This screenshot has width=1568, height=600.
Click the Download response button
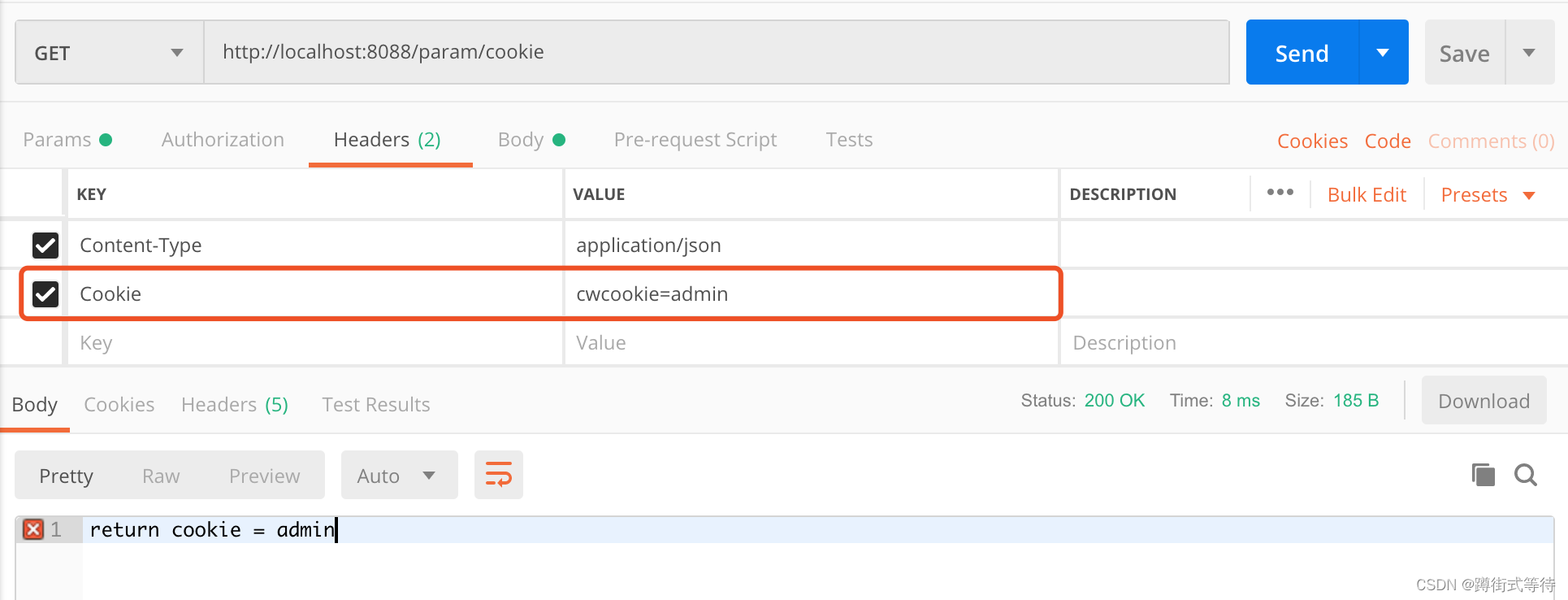[1484, 401]
